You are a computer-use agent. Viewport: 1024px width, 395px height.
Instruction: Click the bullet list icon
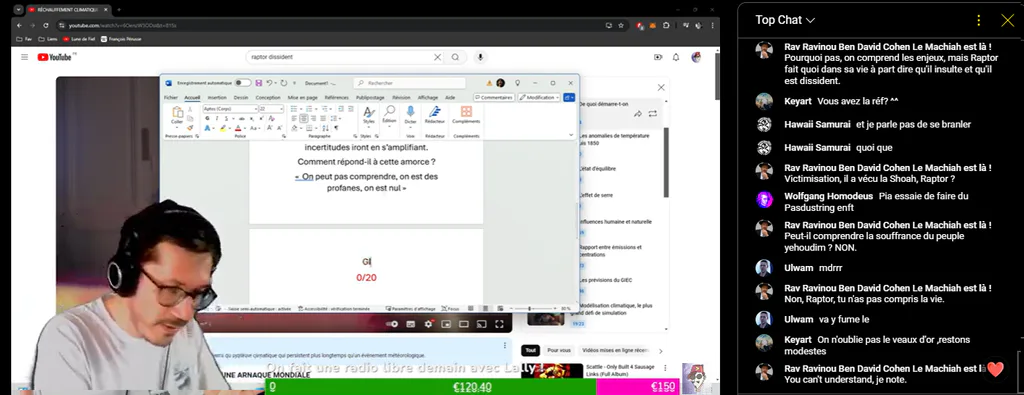(x=293, y=109)
